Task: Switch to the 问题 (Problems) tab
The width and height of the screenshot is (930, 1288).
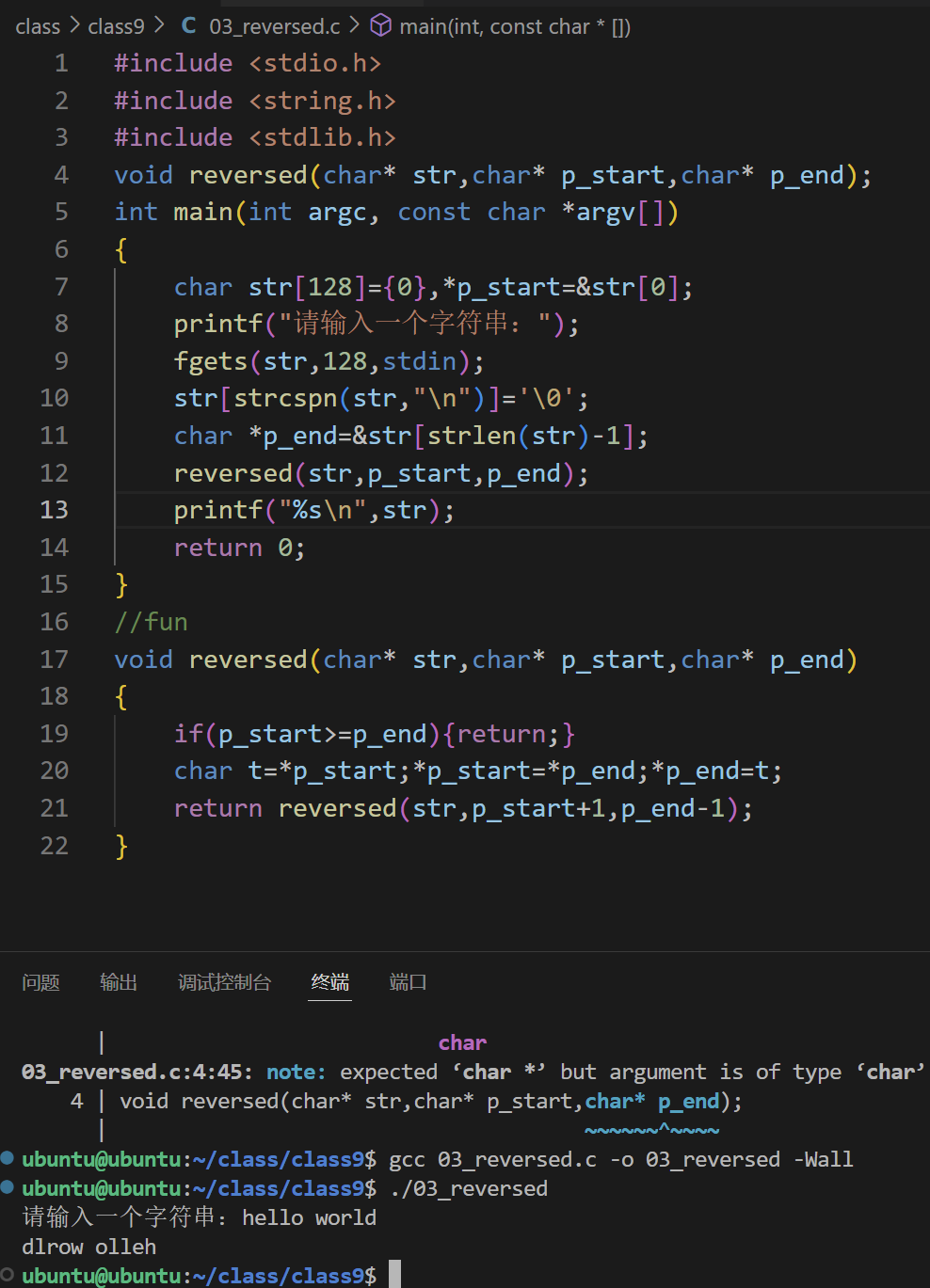Action: point(40,982)
